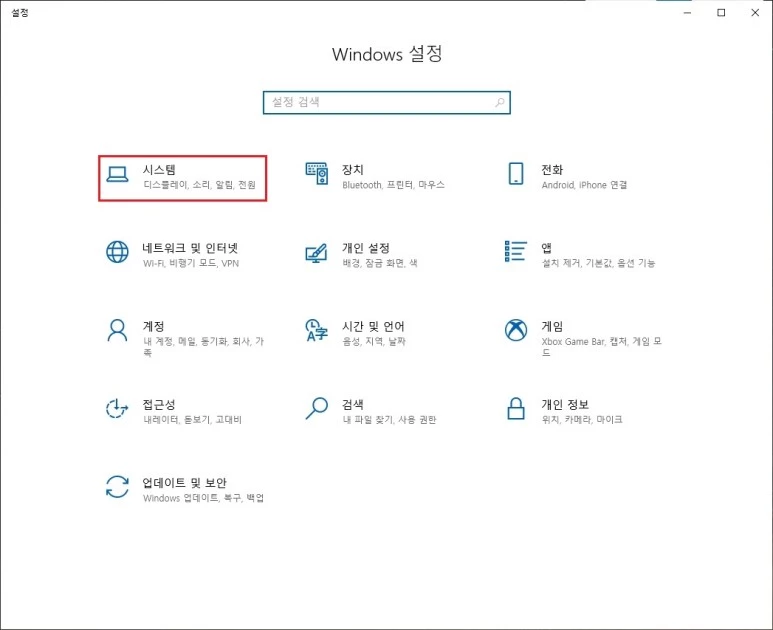Click text Wi-Fi, 비행기 모드, VPN
This screenshot has height=630, width=773.
pyautogui.click(x=191, y=263)
